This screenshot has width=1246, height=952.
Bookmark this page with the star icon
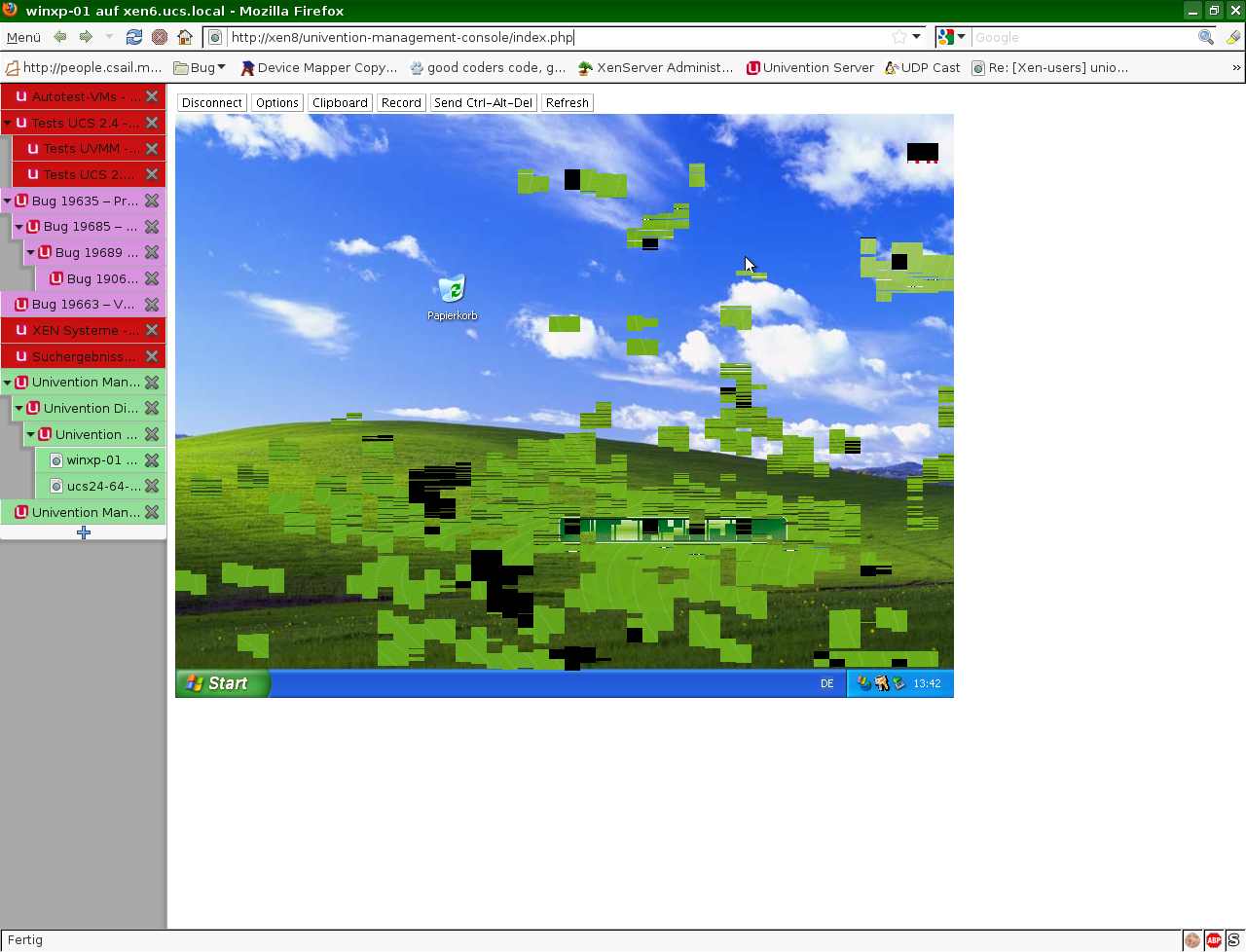point(899,37)
